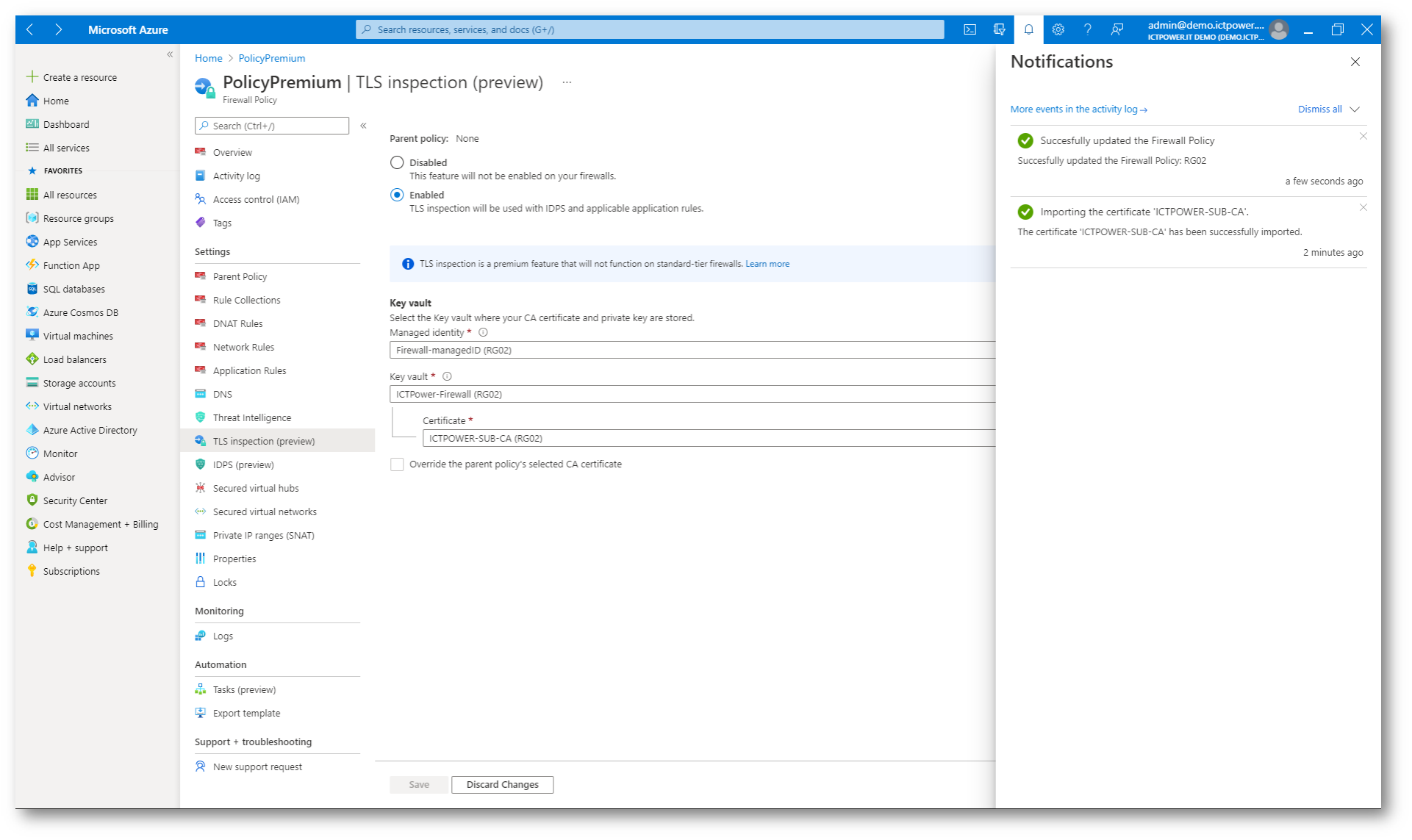Open the Help question mark icon
The width and height of the screenshot is (1412, 840).
[x=1087, y=29]
